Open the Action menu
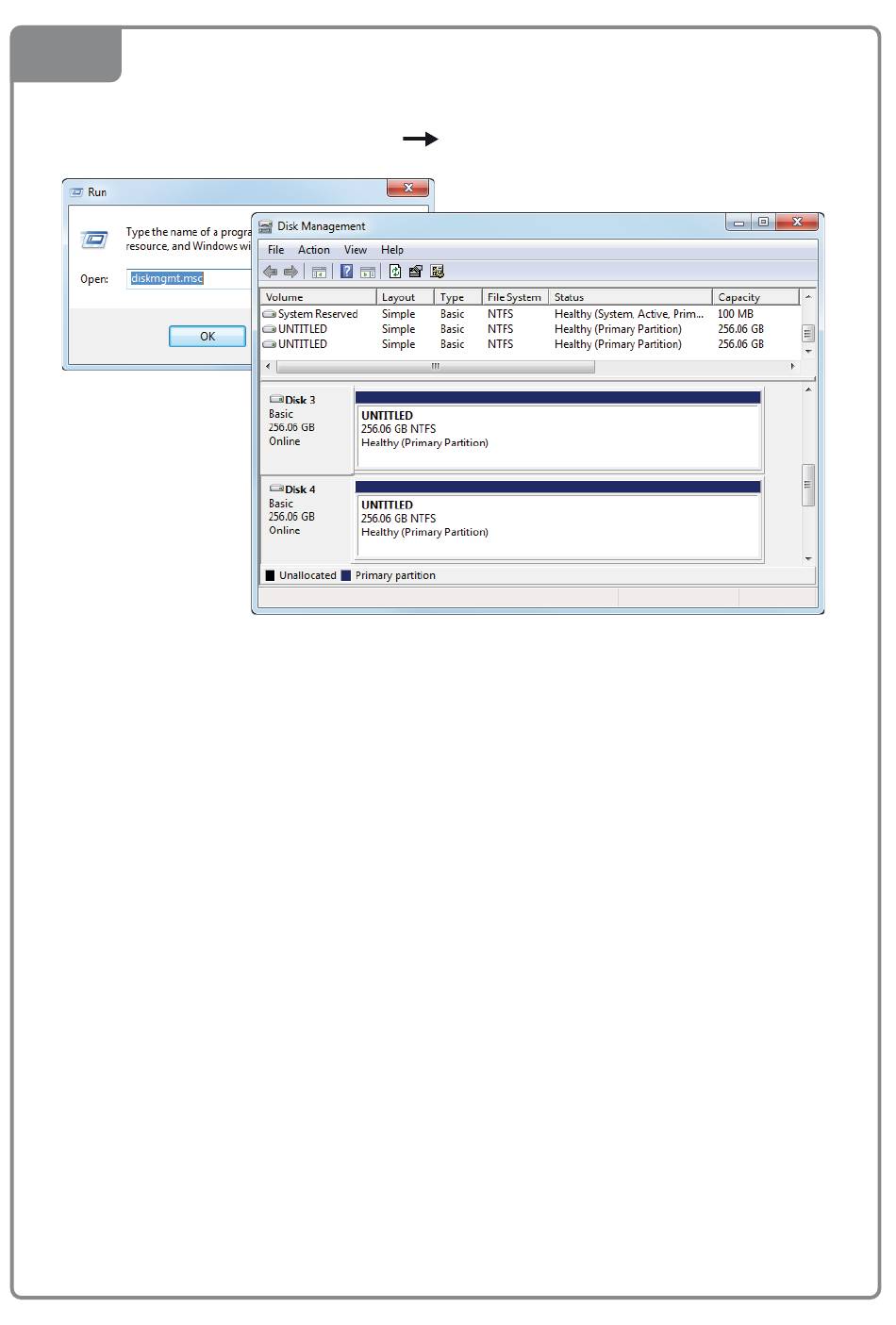This screenshot has height=1325, width=896. [x=314, y=250]
